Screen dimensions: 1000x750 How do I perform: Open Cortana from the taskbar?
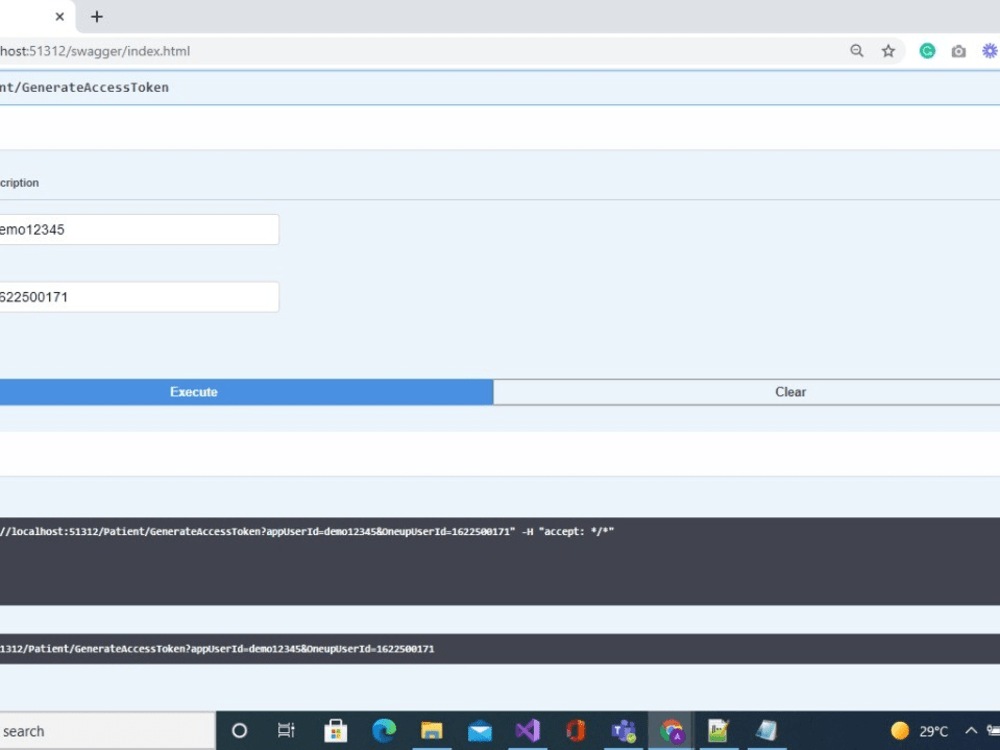239,730
